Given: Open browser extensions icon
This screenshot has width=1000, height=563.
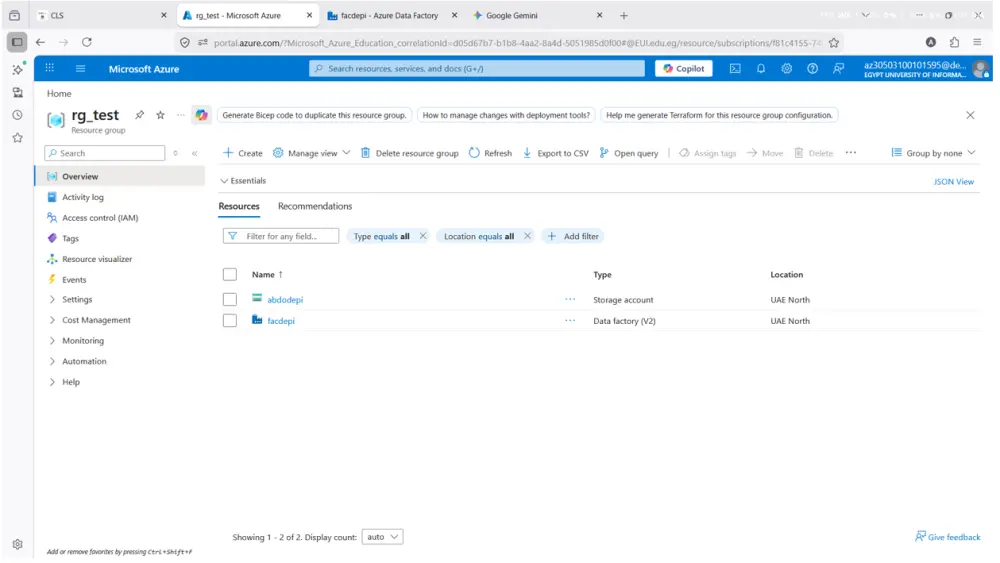Looking at the screenshot, I should (954, 42).
